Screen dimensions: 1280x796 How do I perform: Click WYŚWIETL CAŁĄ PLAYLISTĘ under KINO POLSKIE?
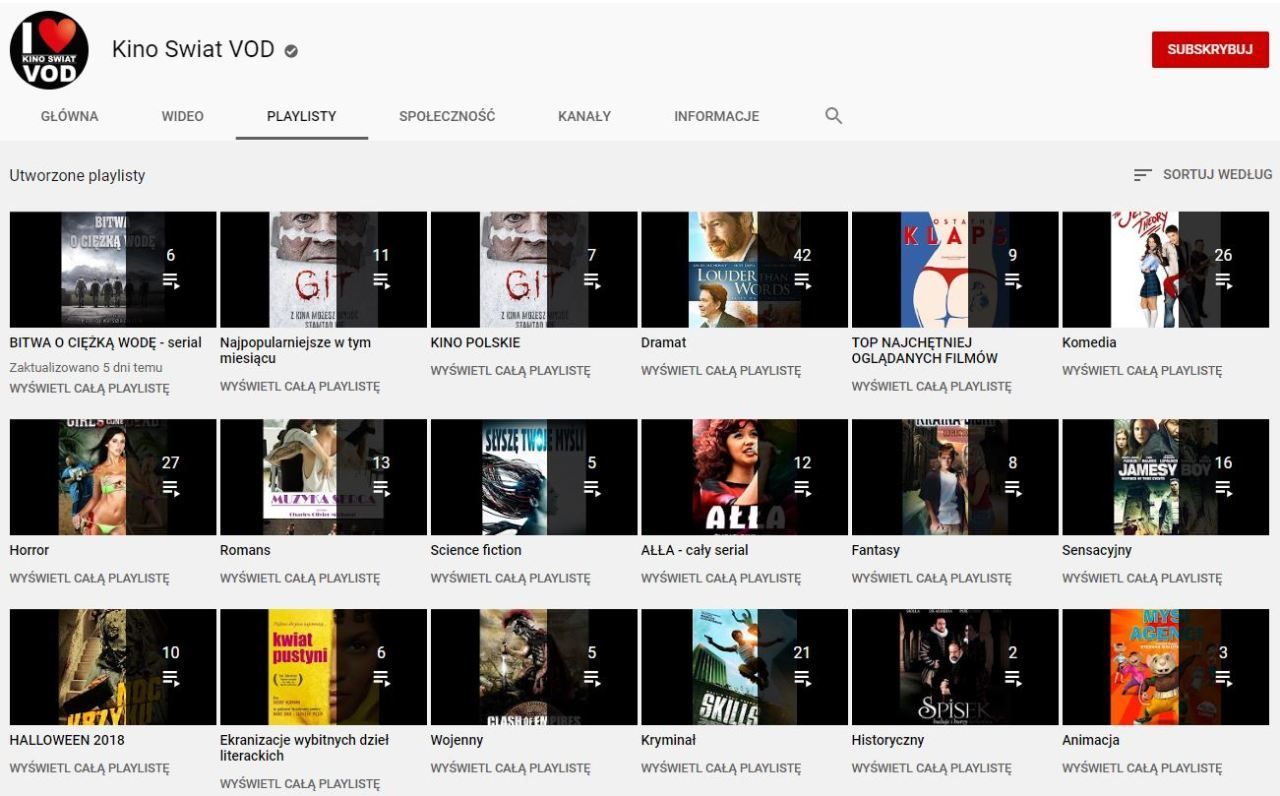(x=510, y=370)
